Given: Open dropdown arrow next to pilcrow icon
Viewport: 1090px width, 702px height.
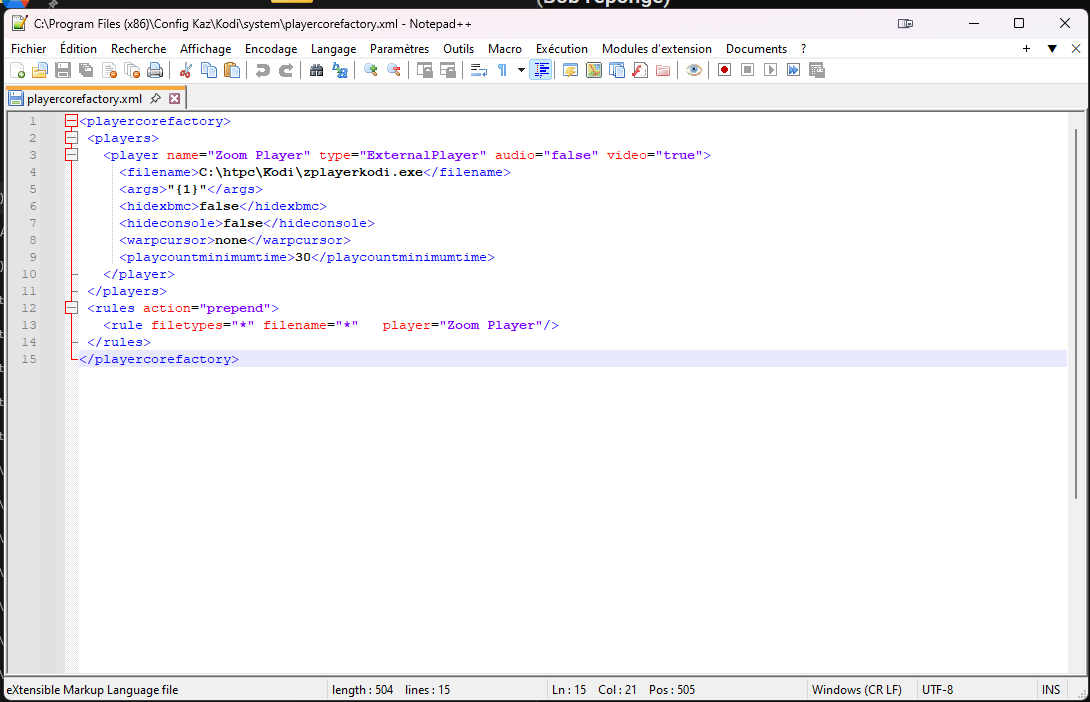Looking at the screenshot, I should click(521, 70).
